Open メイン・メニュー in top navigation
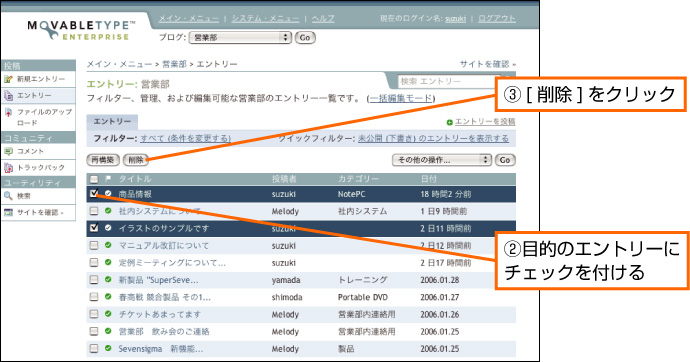This screenshot has width=690, height=362. (189, 18)
